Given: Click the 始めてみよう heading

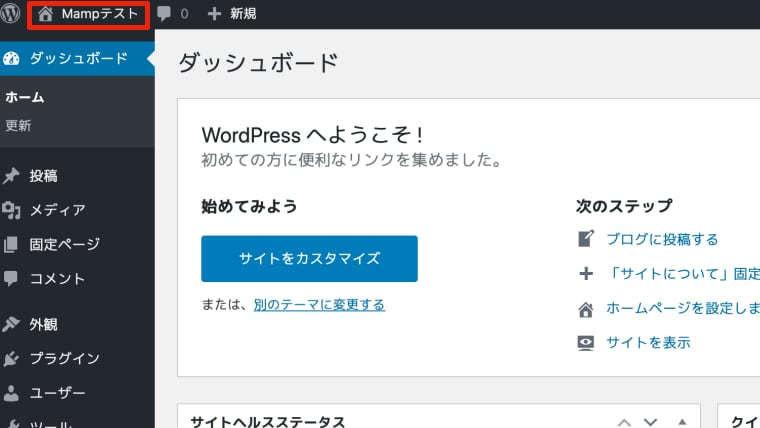Looking at the screenshot, I should (x=249, y=206).
